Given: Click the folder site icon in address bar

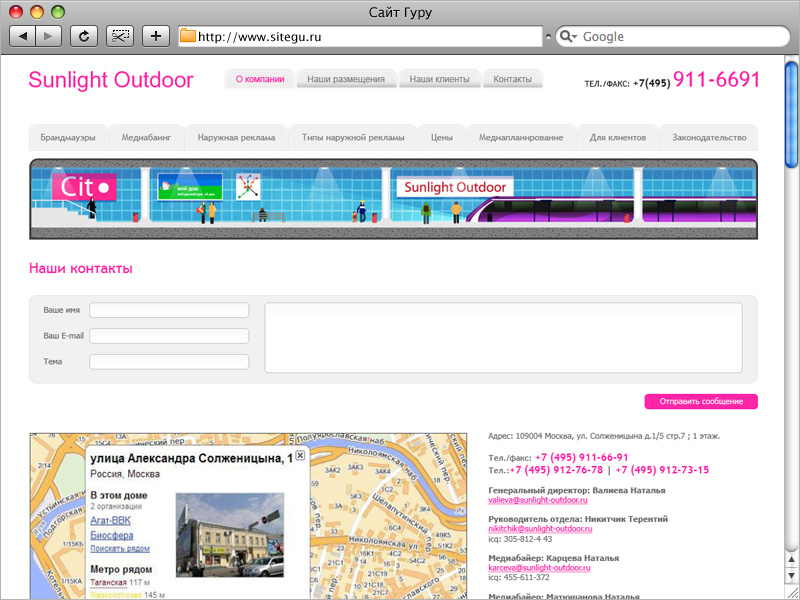Looking at the screenshot, I should coord(188,36).
